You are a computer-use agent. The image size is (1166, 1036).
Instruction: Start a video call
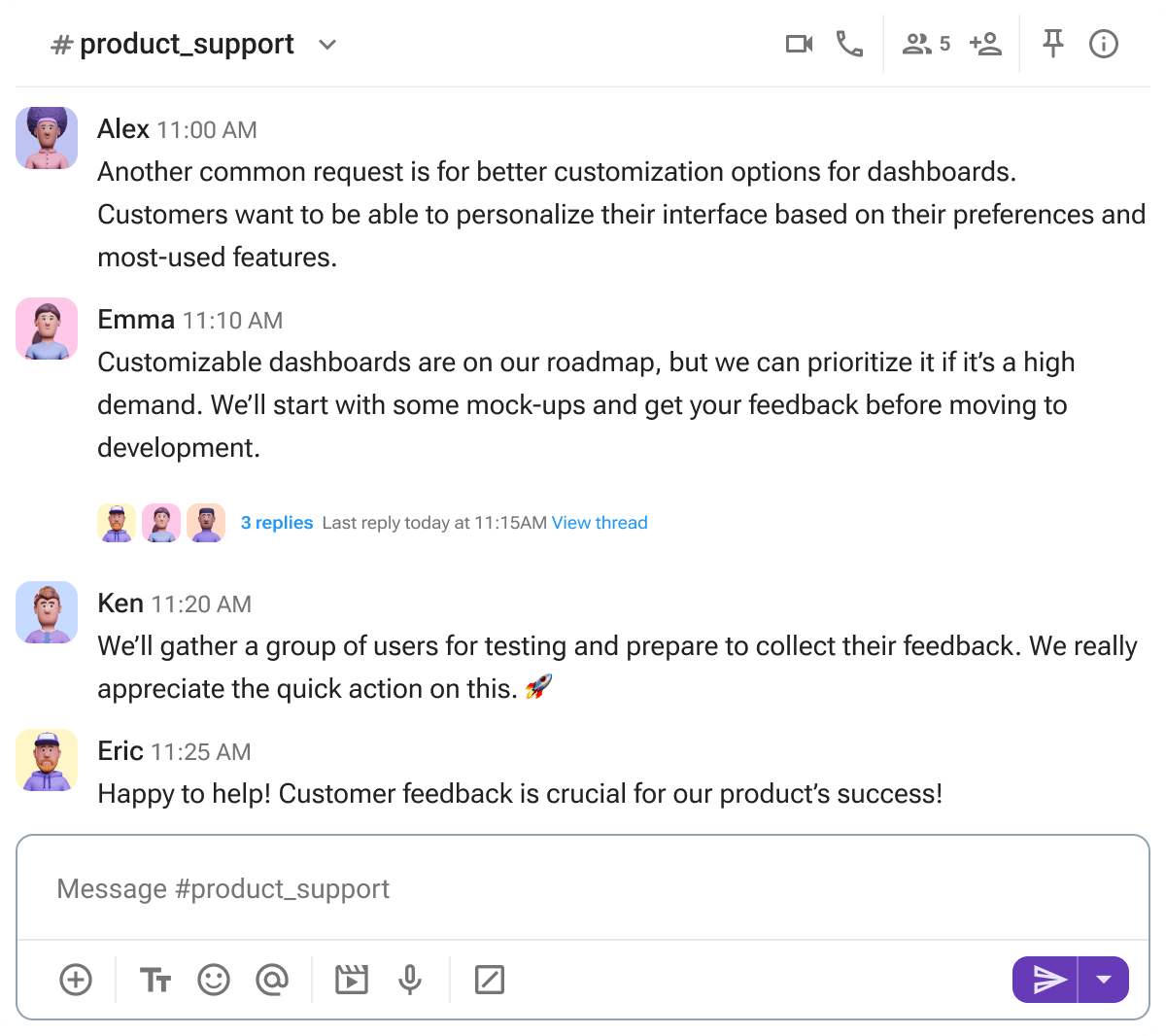(798, 44)
